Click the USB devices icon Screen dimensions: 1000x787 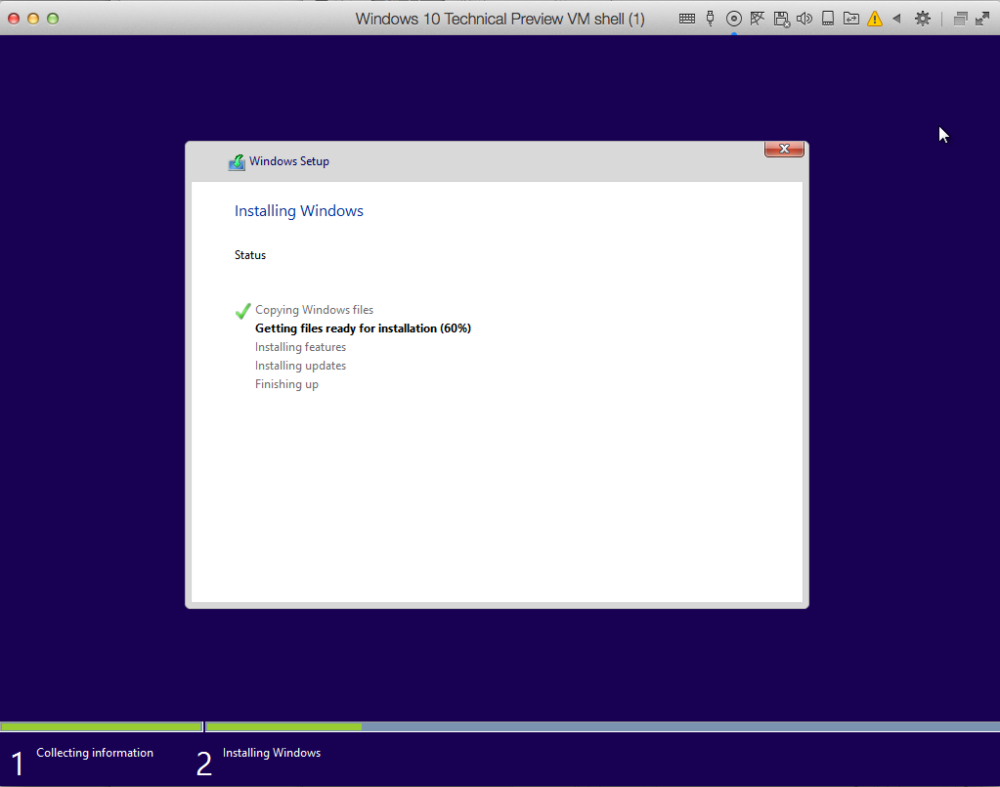[710, 18]
